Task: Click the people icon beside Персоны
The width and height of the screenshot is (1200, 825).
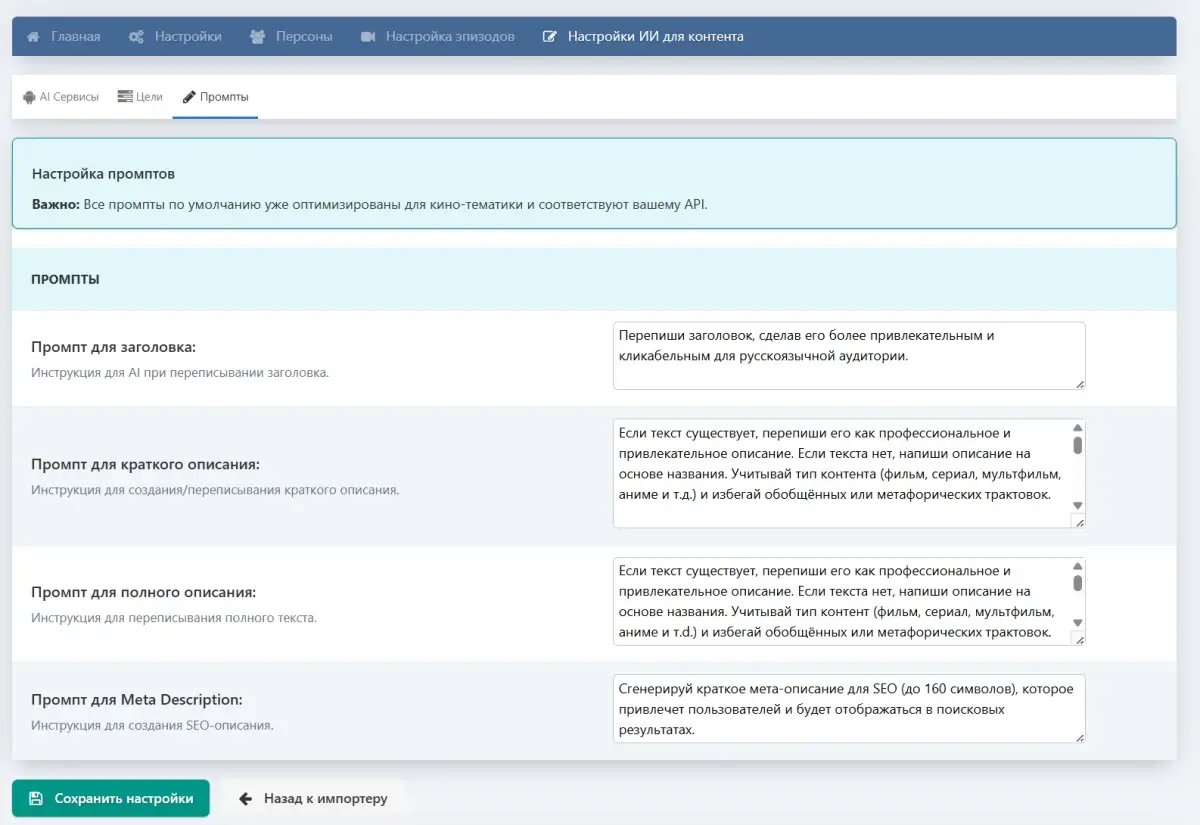Action: pos(257,37)
